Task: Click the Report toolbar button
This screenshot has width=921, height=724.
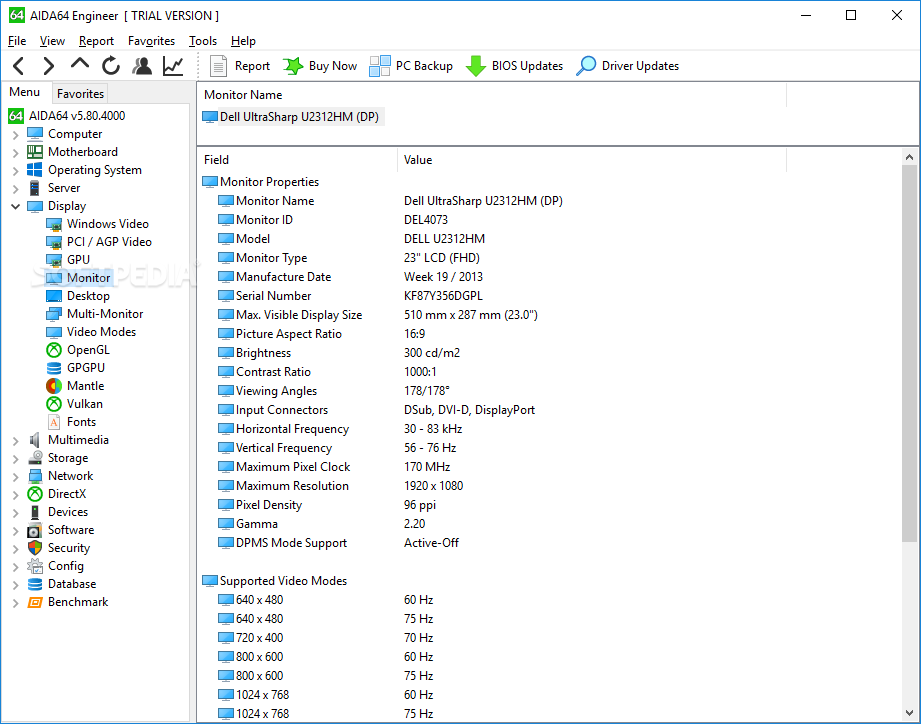Action: point(240,66)
